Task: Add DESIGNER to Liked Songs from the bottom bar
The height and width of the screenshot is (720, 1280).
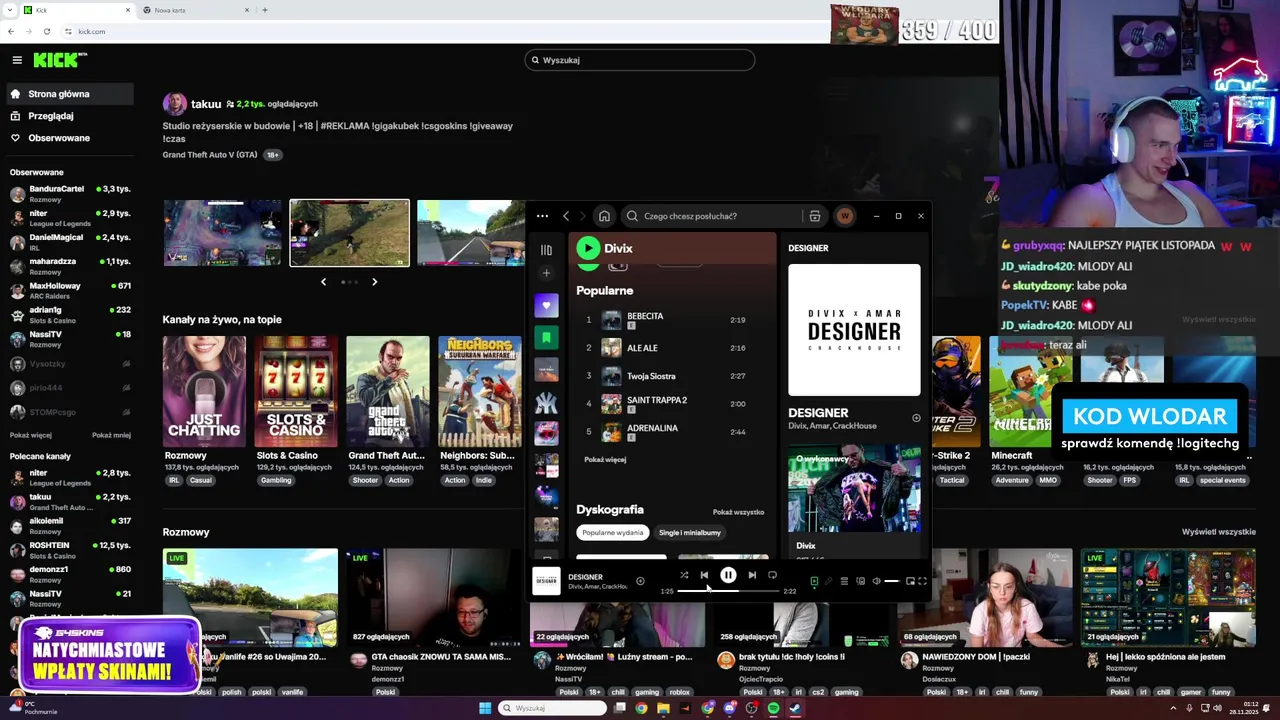Action: tap(640, 581)
